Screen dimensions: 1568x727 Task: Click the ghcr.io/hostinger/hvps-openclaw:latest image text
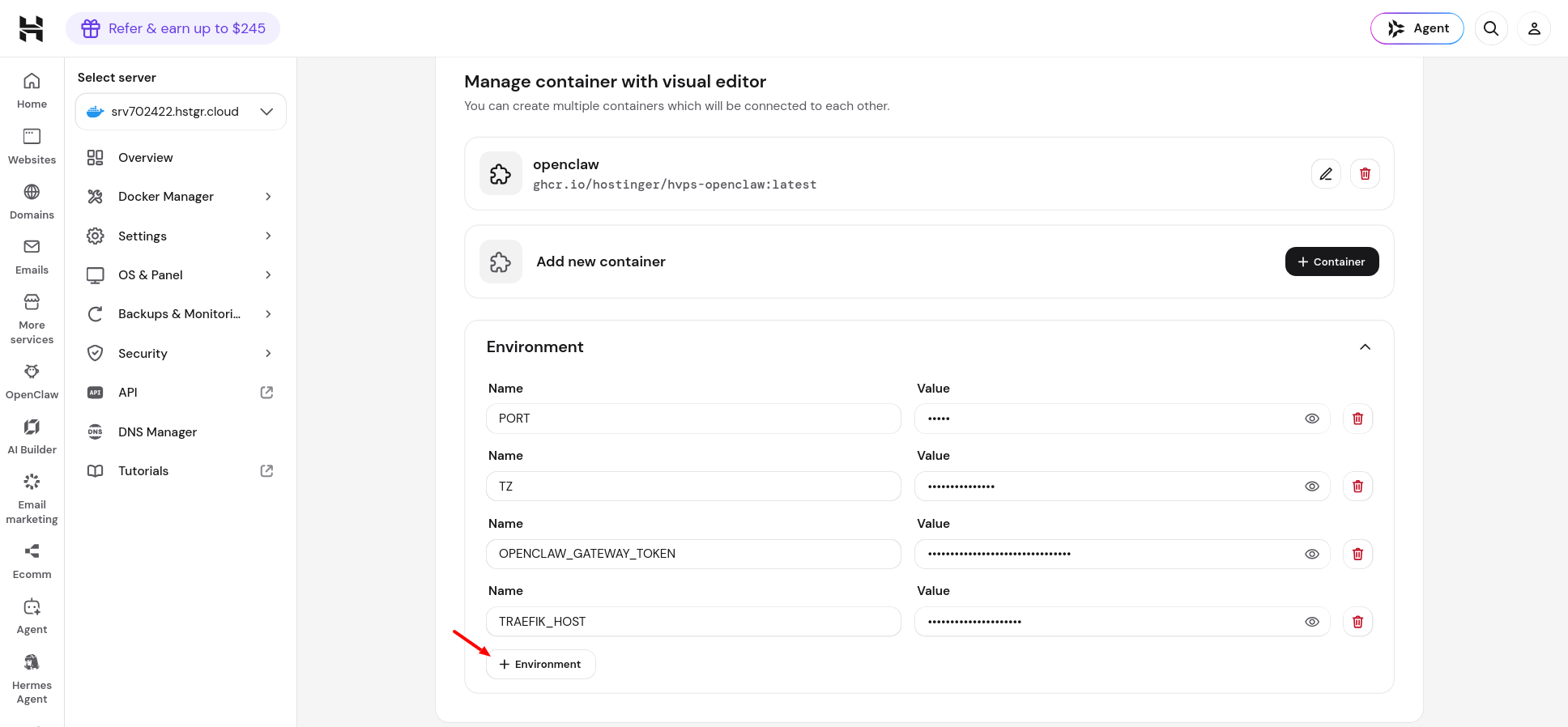point(675,185)
